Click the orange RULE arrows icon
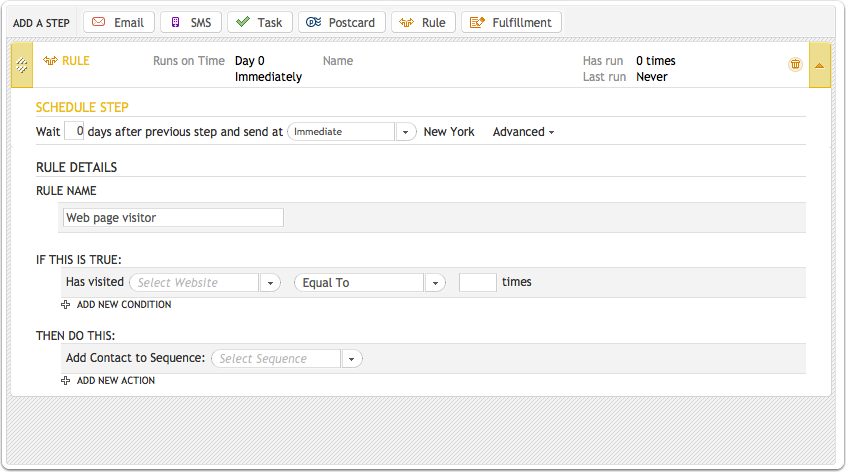The width and height of the screenshot is (846, 472). (x=50, y=60)
